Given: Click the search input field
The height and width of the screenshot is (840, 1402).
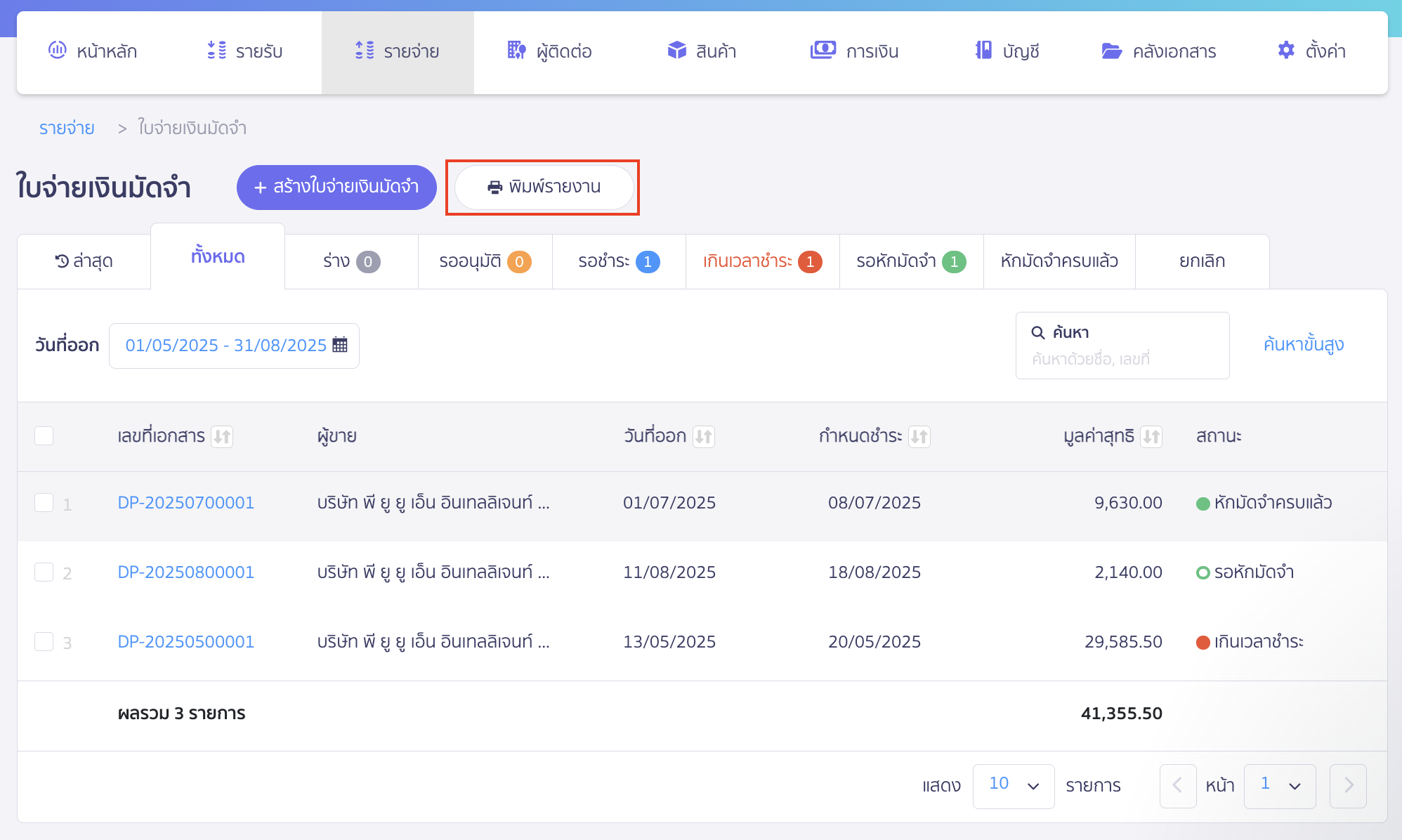Looking at the screenshot, I should (x=1122, y=358).
